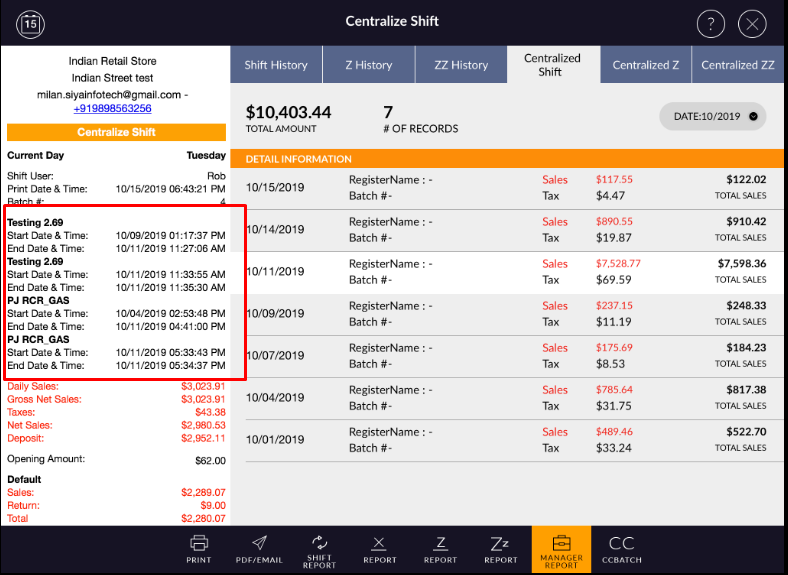Open the ZZ History tab
The image size is (788, 575).
(461, 65)
